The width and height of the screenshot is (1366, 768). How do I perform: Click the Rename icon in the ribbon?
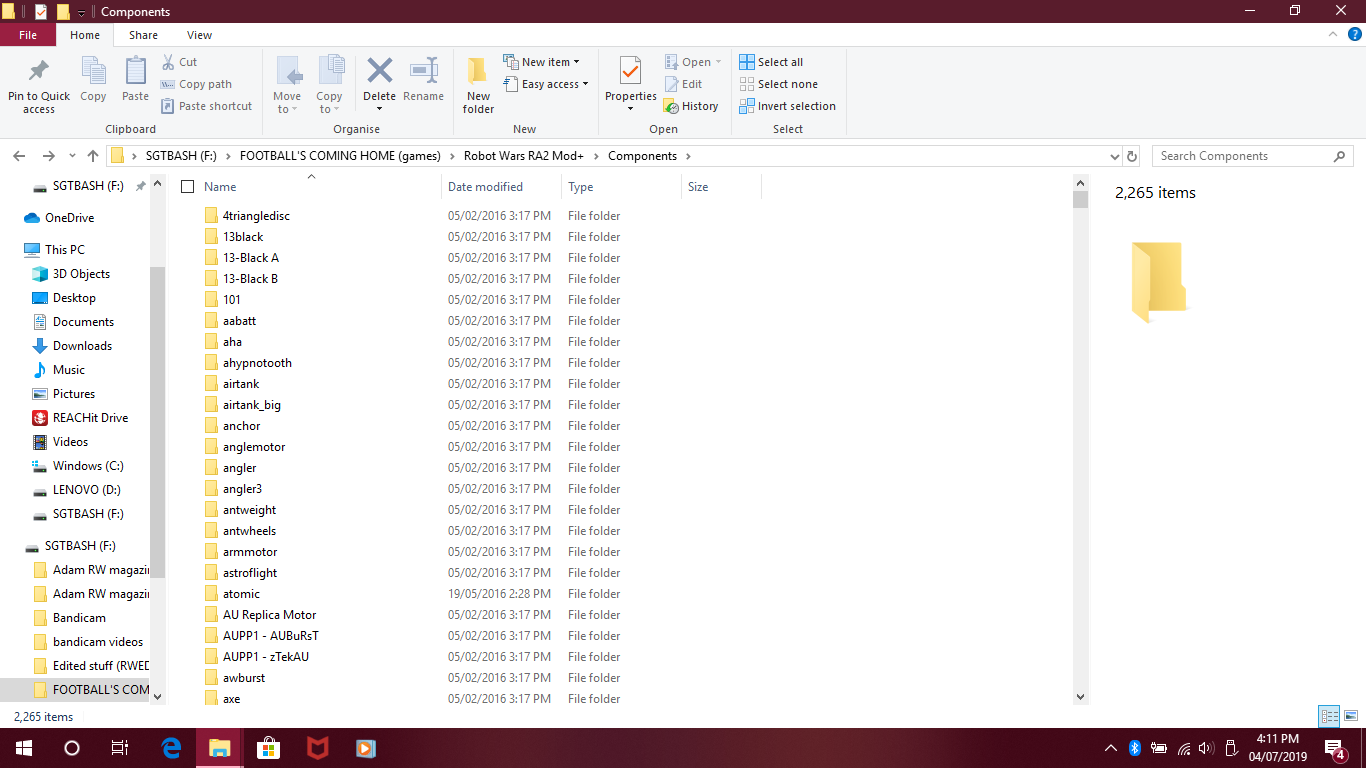coord(423,72)
